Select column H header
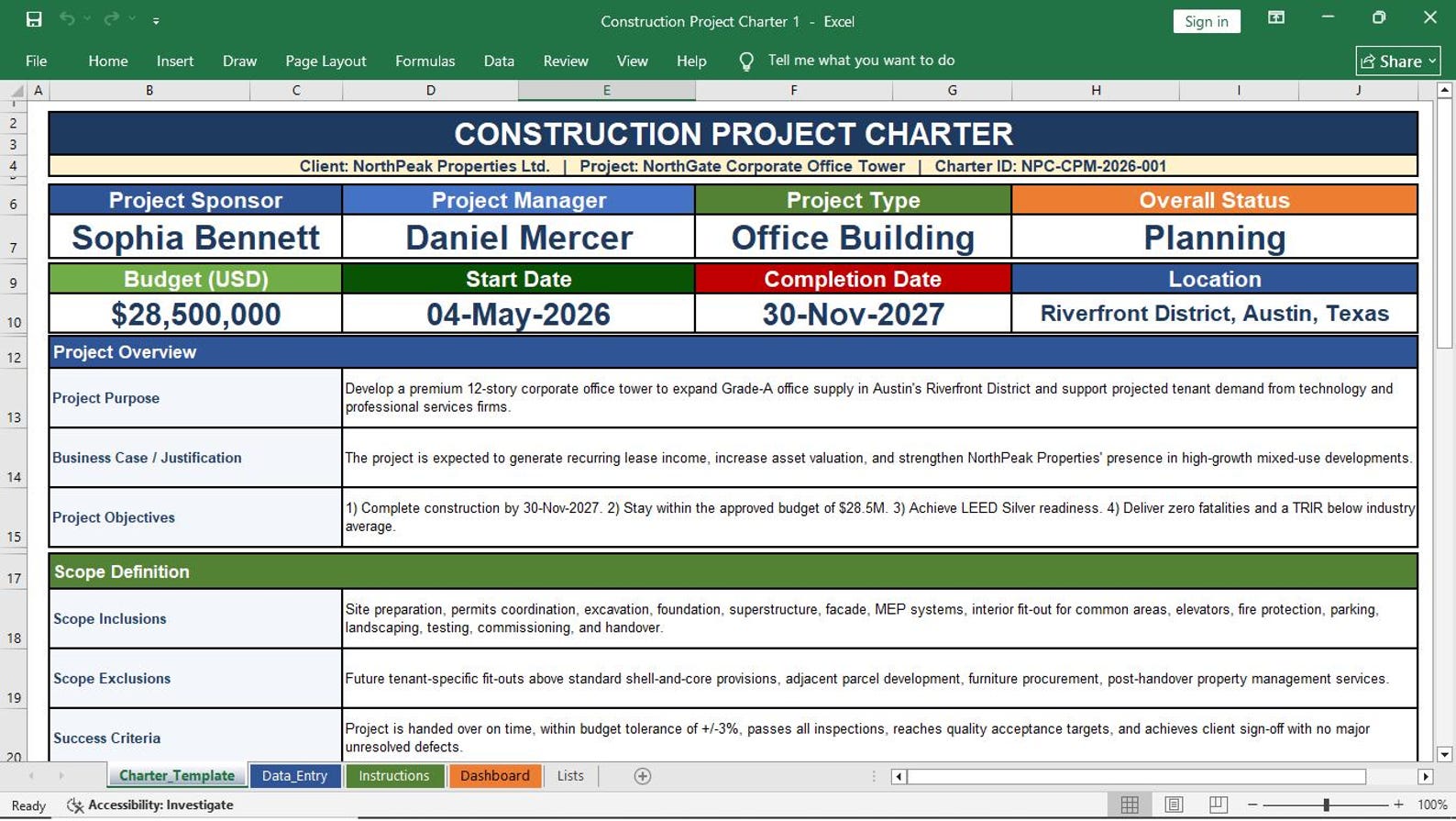This screenshot has height=821, width=1456. (1096, 91)
